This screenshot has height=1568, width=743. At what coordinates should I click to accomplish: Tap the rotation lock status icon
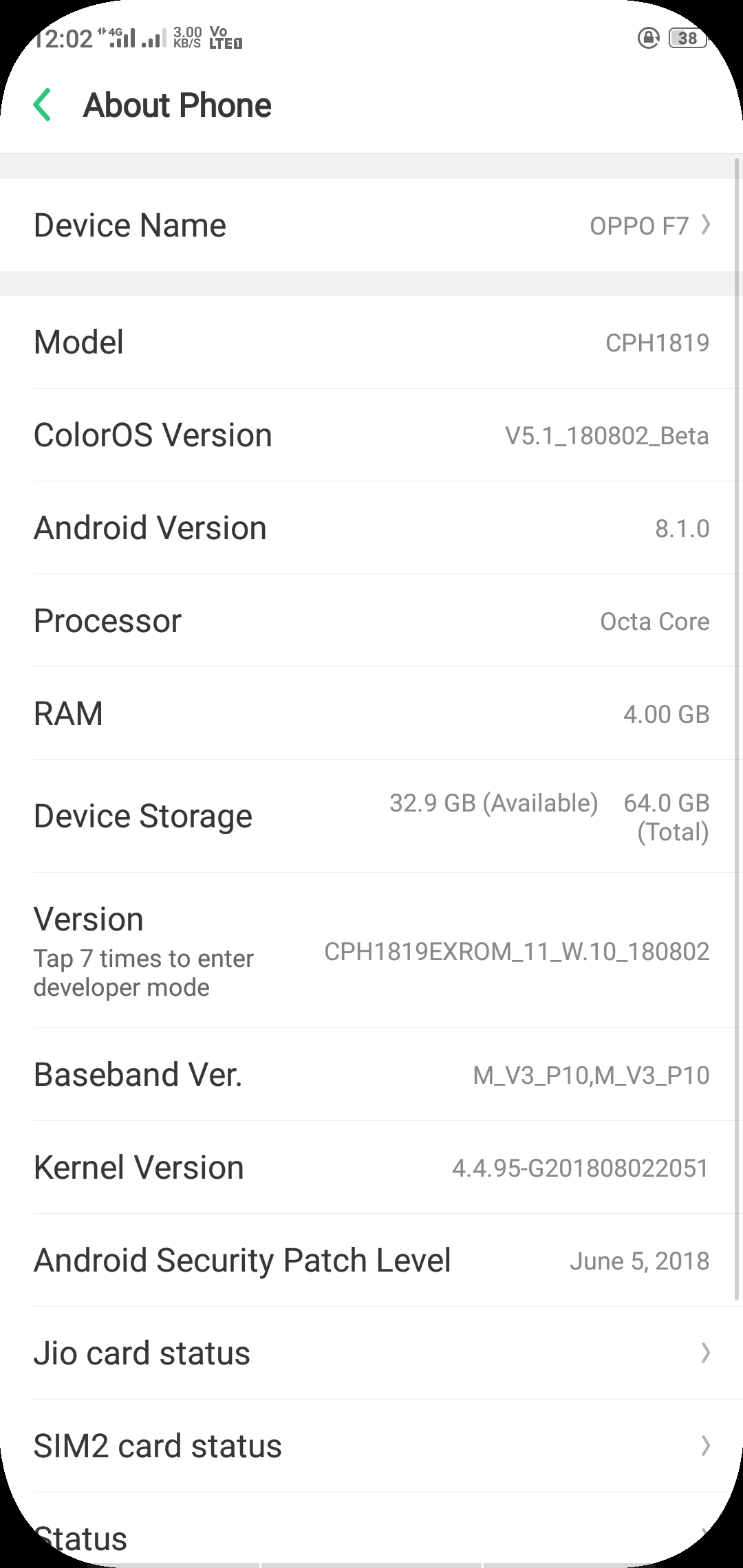(648, 39)
